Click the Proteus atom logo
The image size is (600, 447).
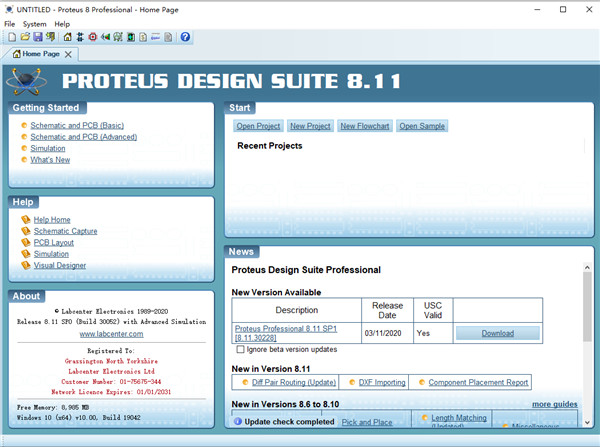(x=26, y=81)
